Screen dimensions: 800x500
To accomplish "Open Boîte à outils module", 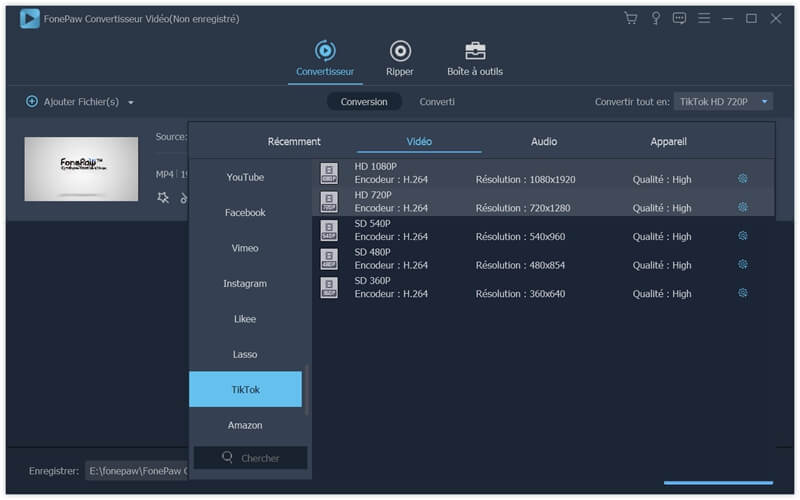I will pos(475,59).
